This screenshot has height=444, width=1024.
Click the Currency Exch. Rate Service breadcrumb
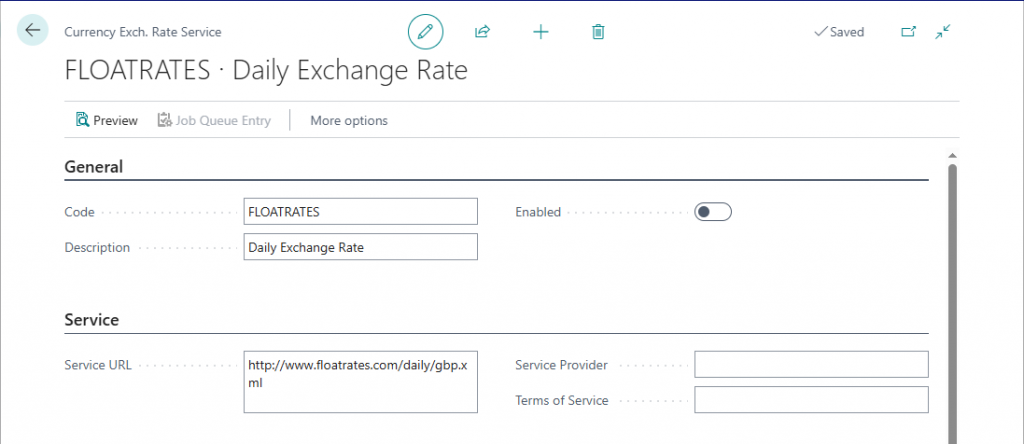point(143,32)
